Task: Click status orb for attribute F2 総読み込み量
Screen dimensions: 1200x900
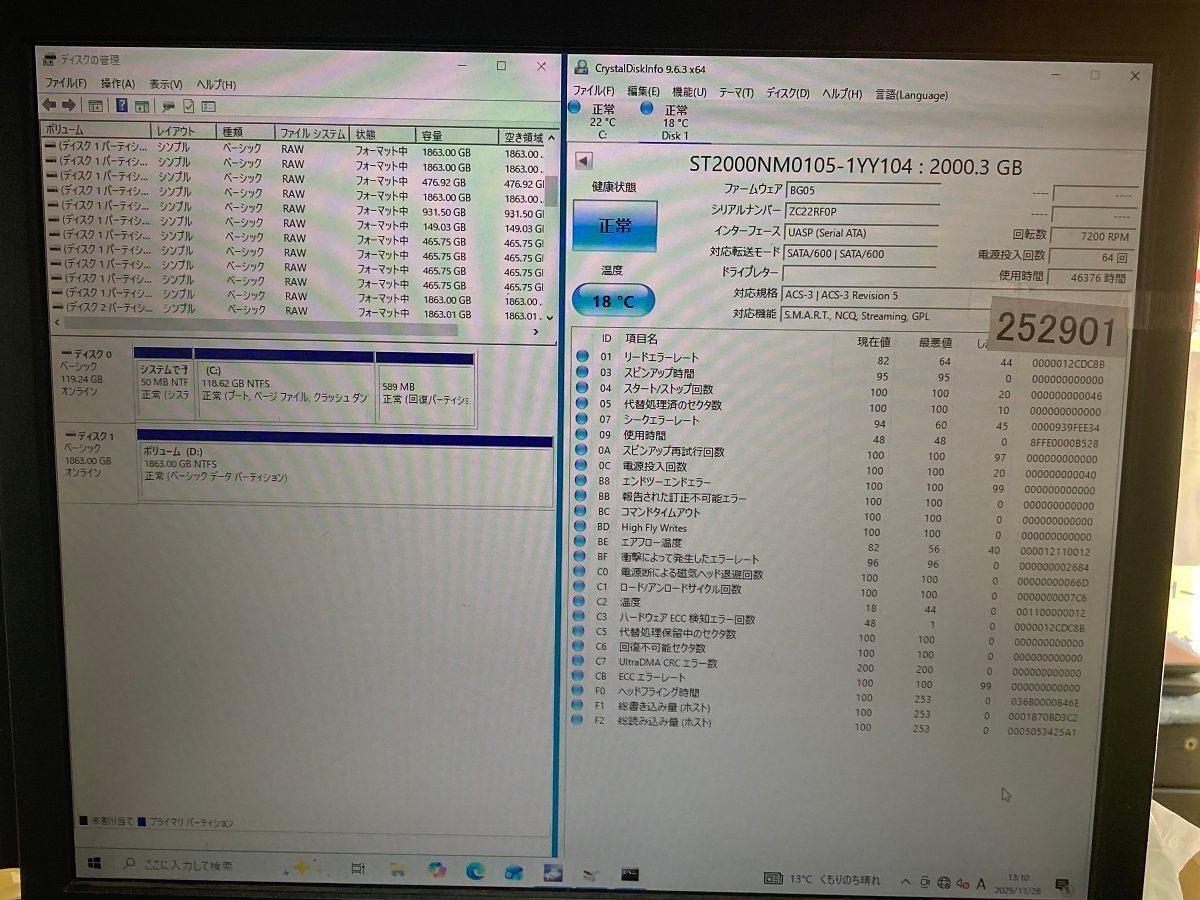Action: pyautogui.click(x=578, y=720)
